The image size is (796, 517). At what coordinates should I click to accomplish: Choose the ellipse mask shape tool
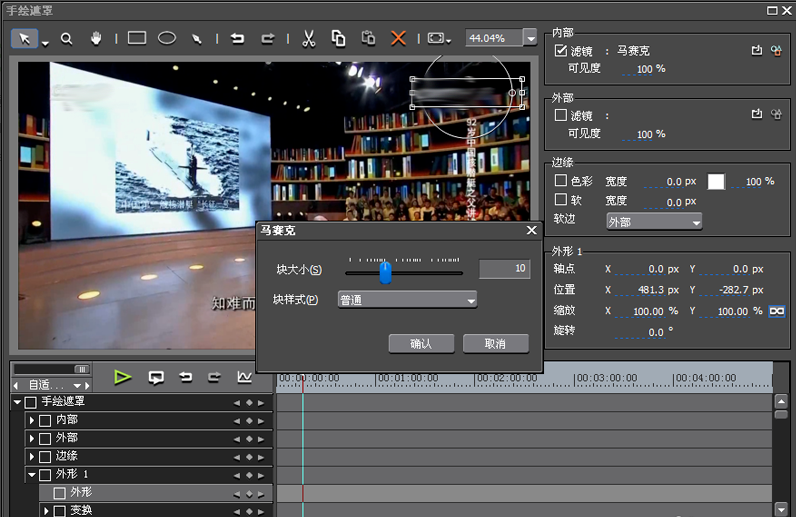click(x=167, y=38)
